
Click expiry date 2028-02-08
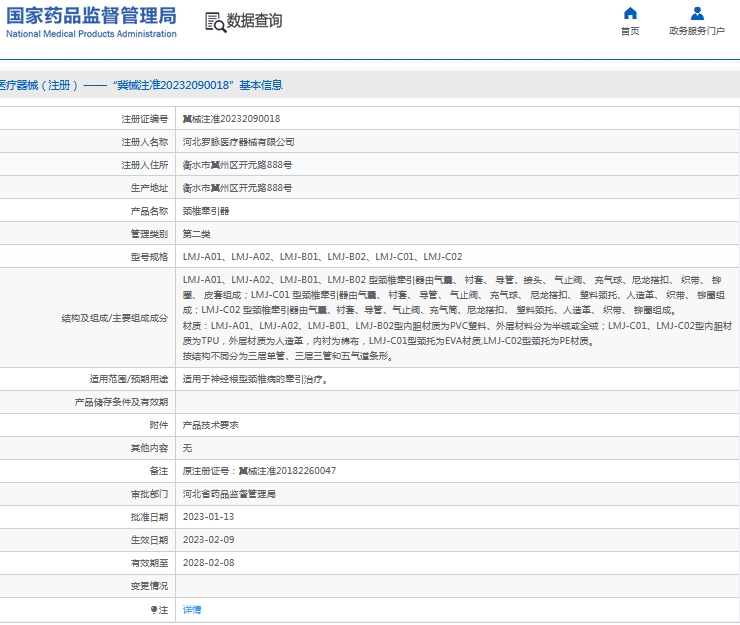[208, 563]
